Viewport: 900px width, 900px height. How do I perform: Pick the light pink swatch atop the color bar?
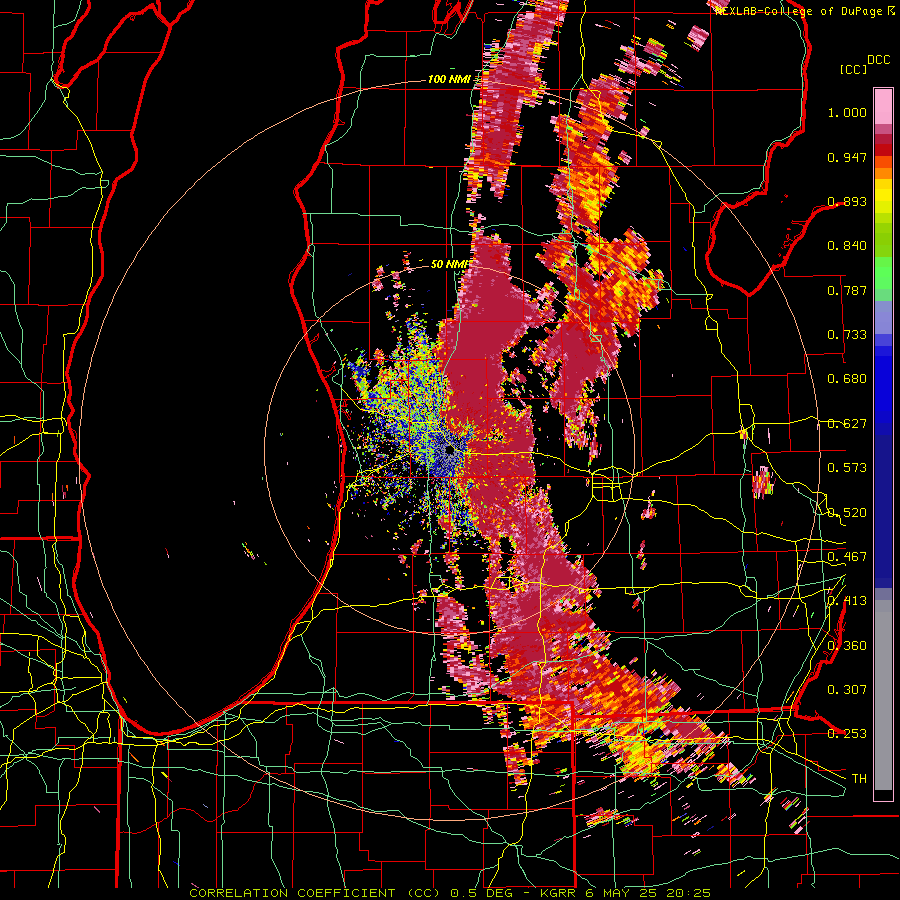coord(883,106)
